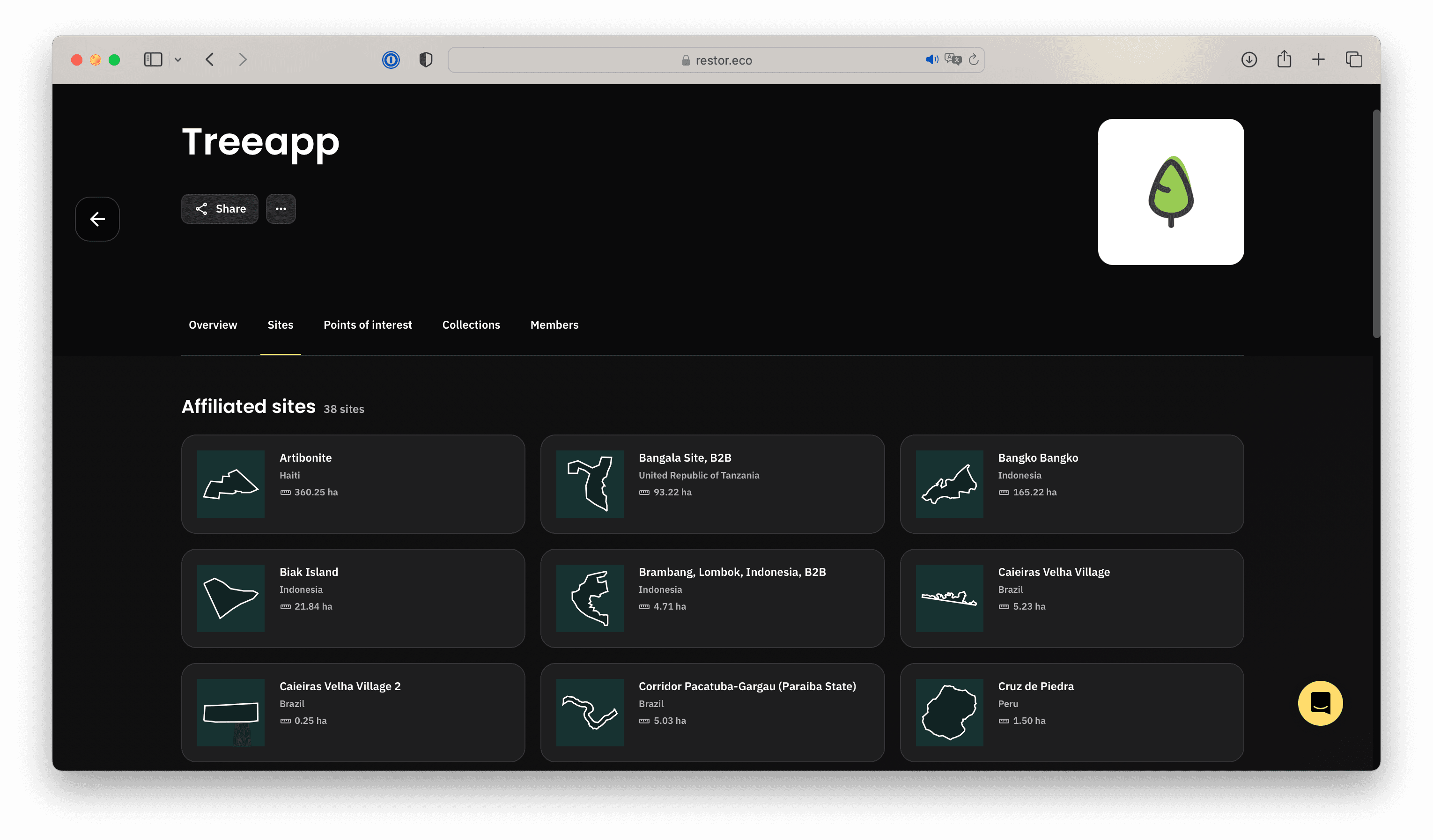Show downloads in Safari toolbar
Screen dimensions: 1433x840
[x=1249, y=60]
